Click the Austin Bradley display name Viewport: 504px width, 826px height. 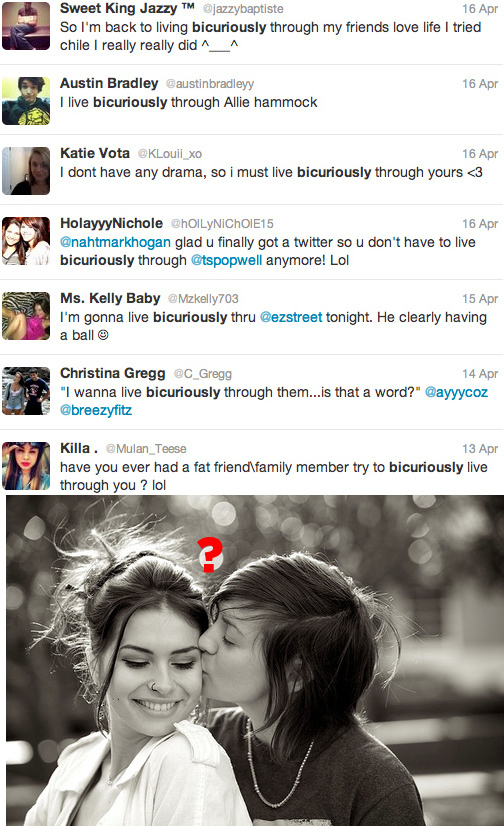(x=109, y=83)
